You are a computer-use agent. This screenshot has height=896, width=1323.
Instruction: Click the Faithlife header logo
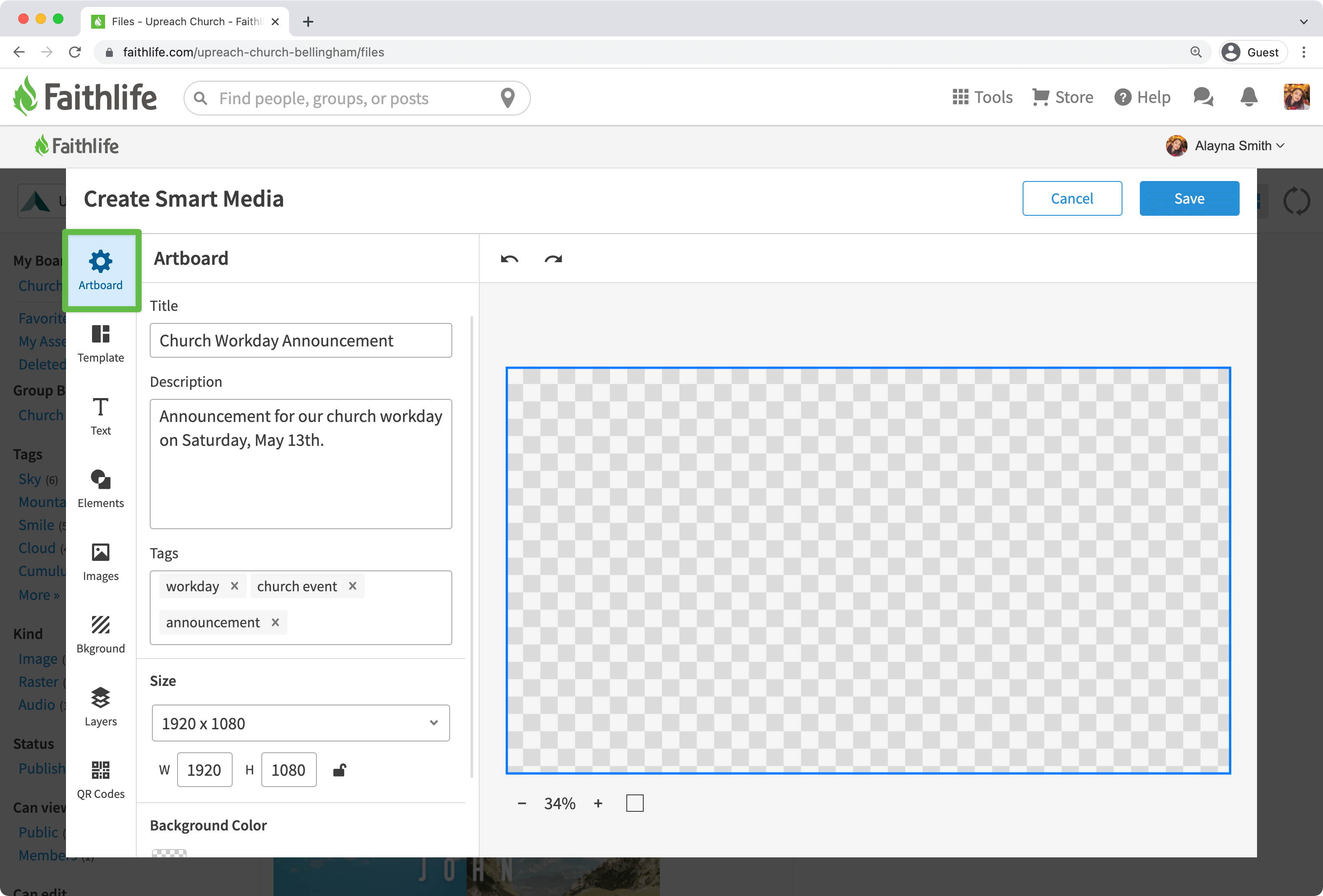click(85, 96)
